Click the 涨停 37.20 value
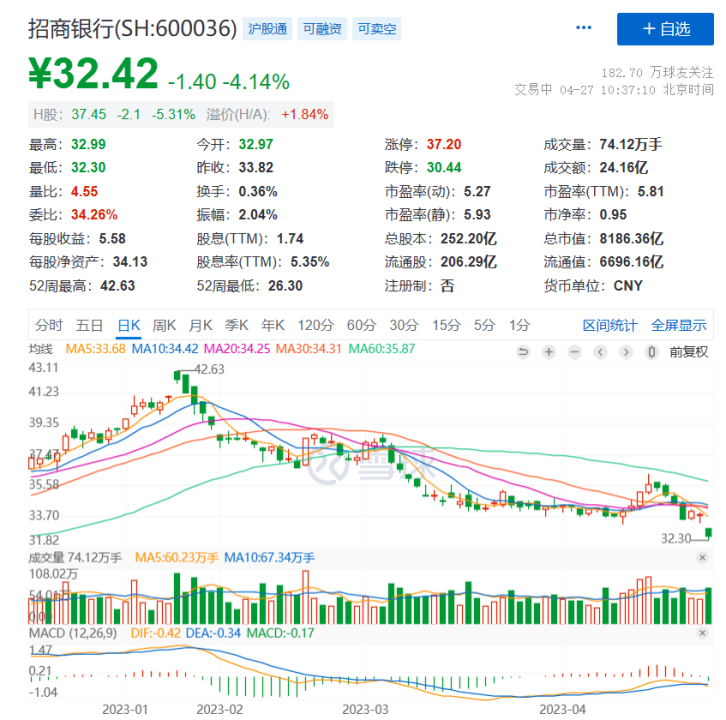Image resolution: width=726 pixels, height=720 pixels. click(x=444, y=144)
